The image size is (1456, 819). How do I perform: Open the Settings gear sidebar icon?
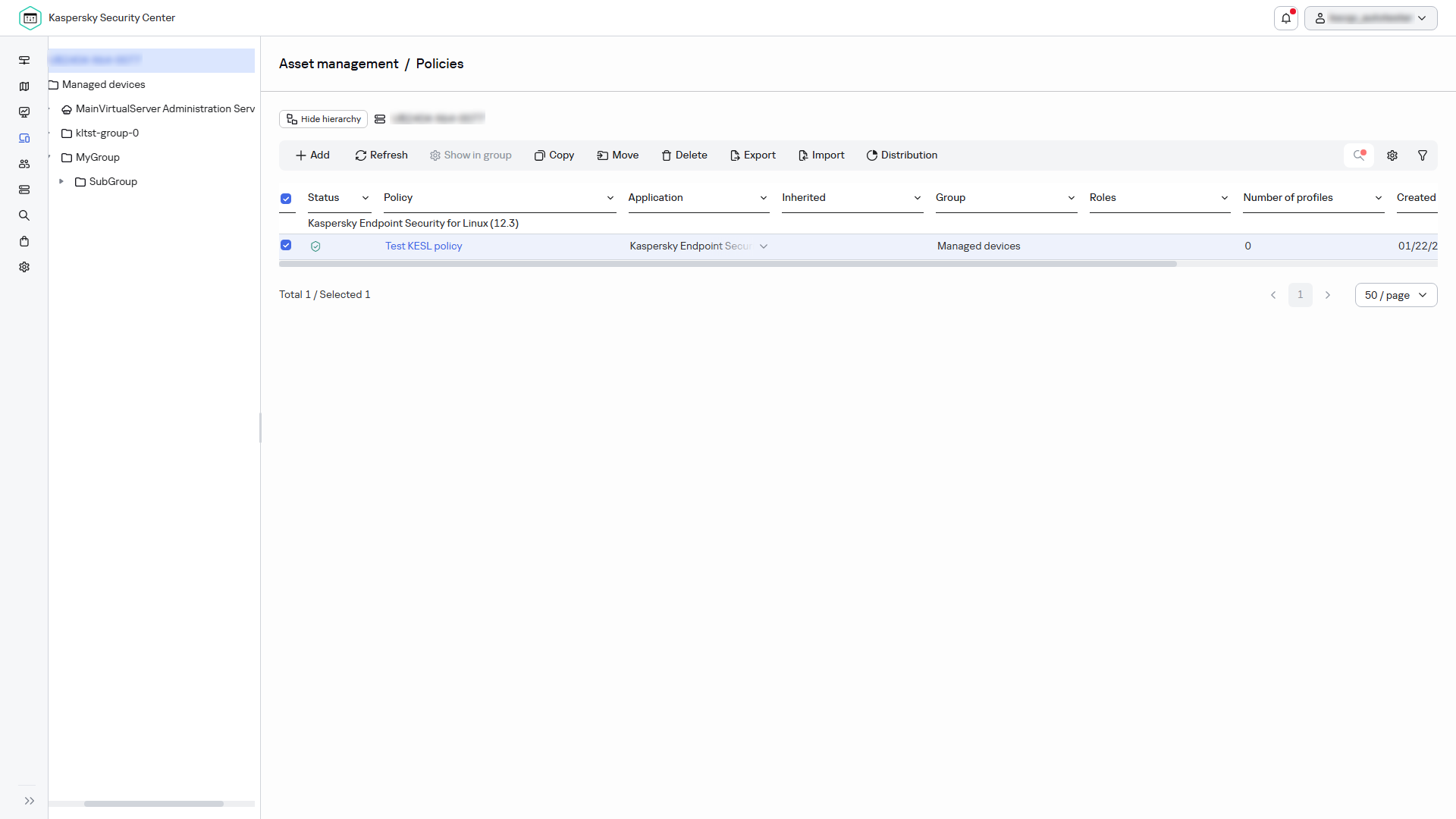click(x=24, y=267)
